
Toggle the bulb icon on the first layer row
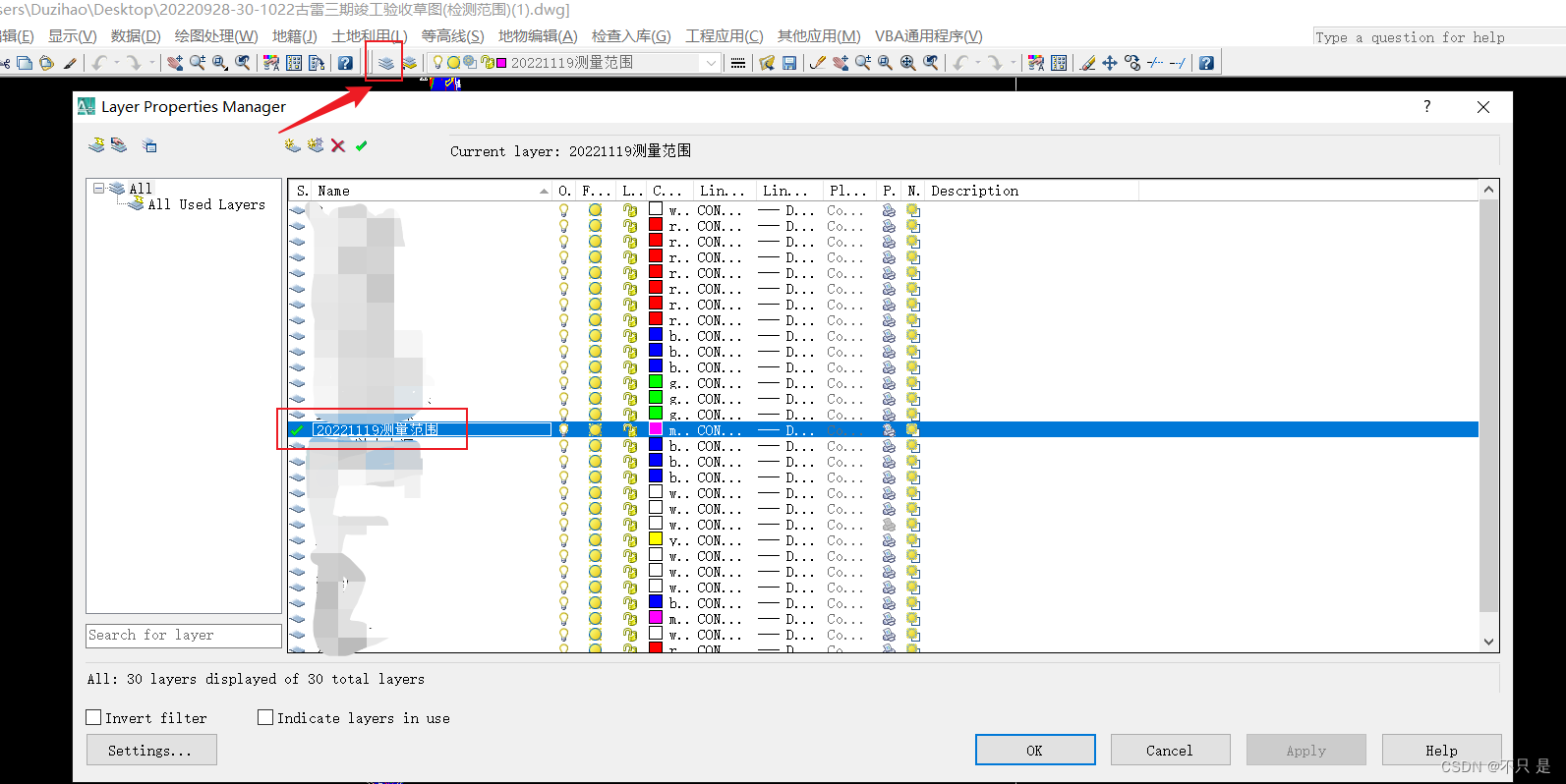tap(564, 210)
